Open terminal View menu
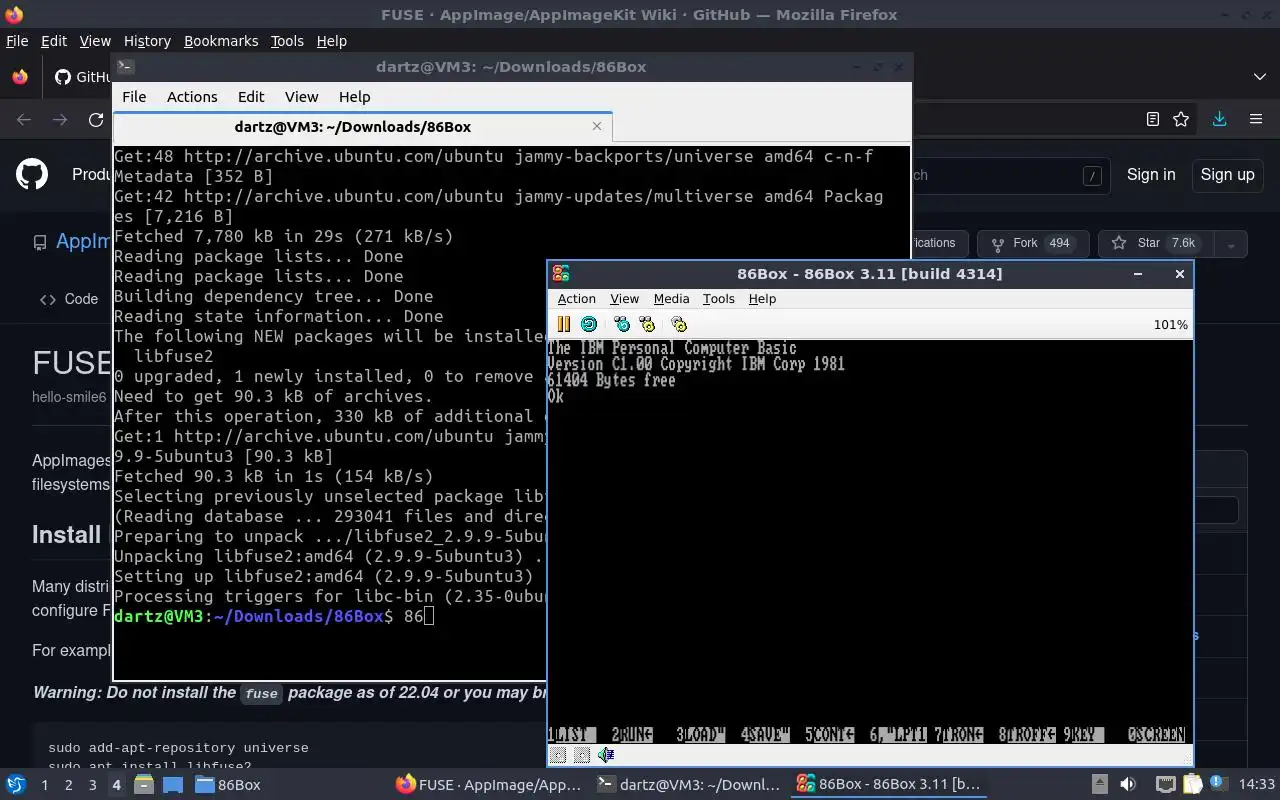1280x800 pixels. [301, 97]
